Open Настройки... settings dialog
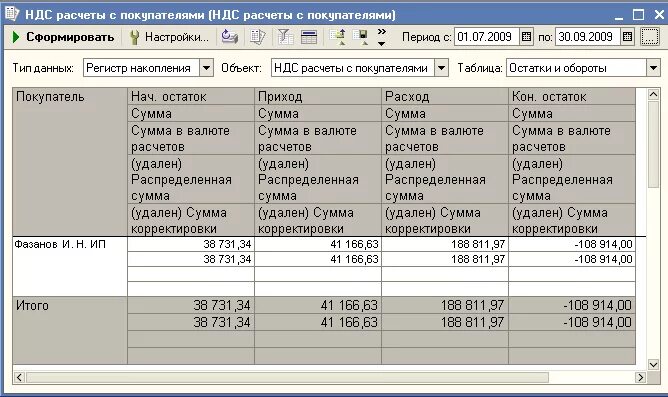The width and height of the screenshot is (668, 397). [169, 37]
